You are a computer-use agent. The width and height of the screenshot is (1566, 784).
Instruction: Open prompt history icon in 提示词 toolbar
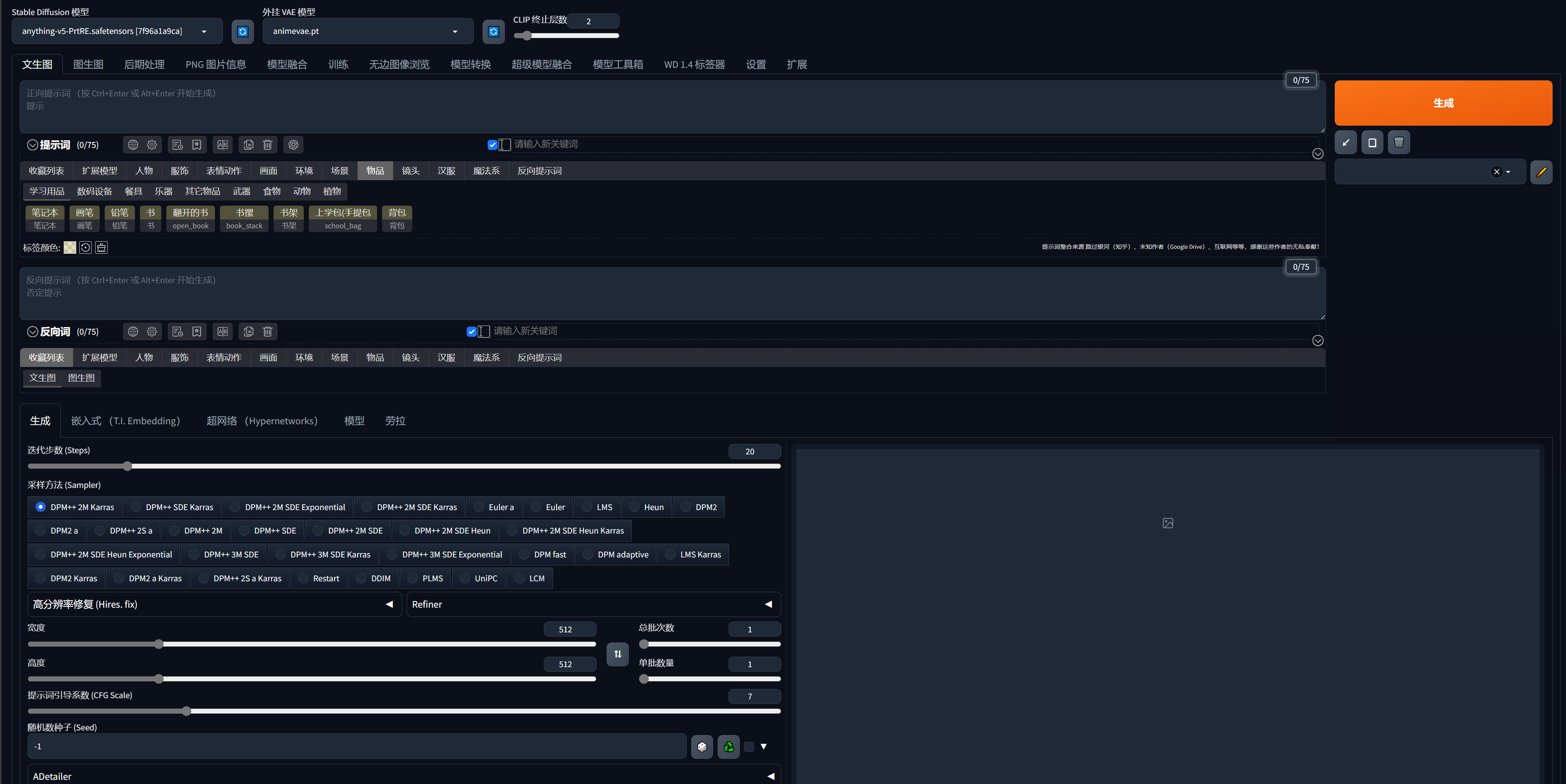pyautogui.click(x=178, y=144)
